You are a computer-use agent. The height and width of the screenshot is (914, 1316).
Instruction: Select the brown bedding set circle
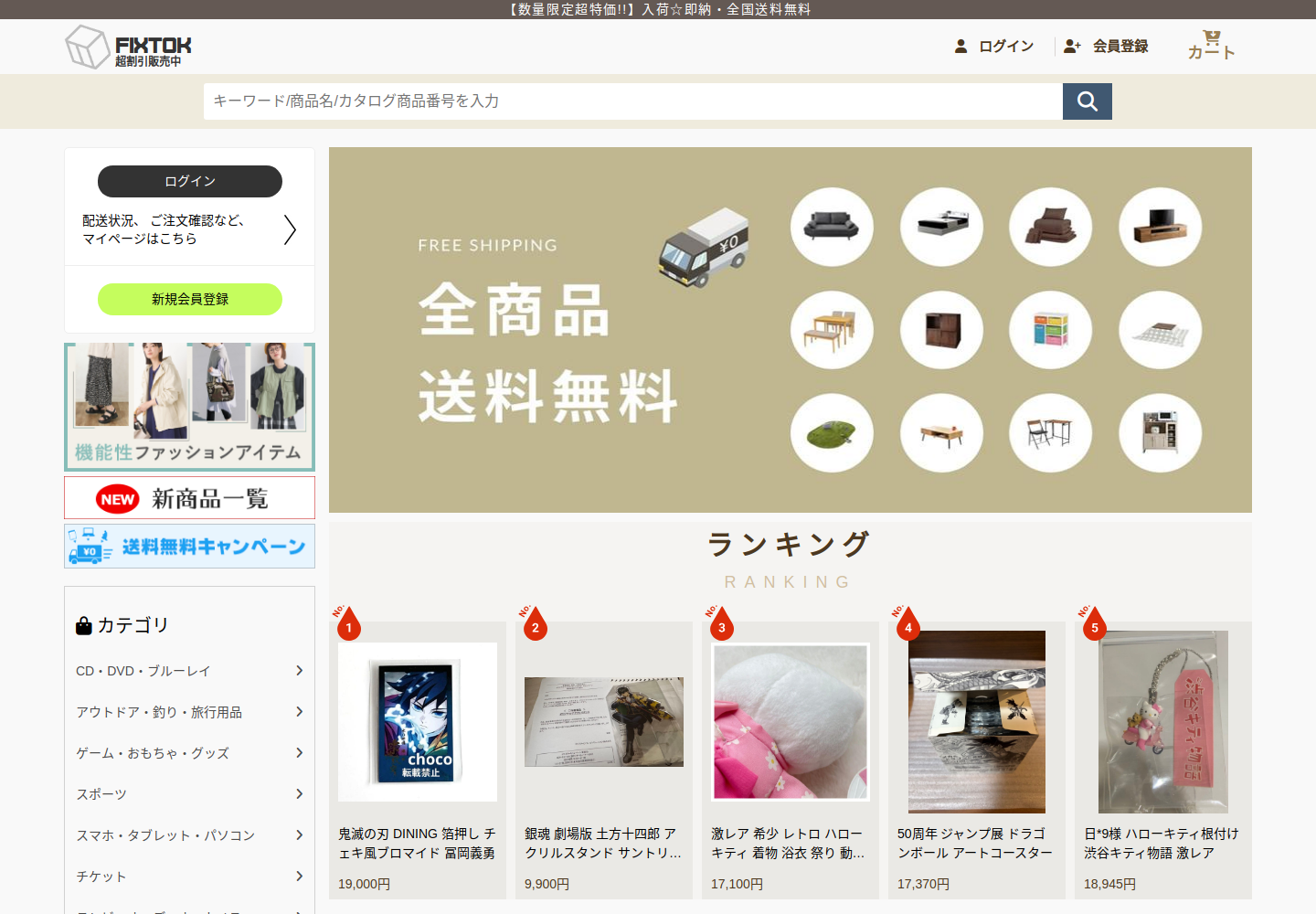point(1051,227)
